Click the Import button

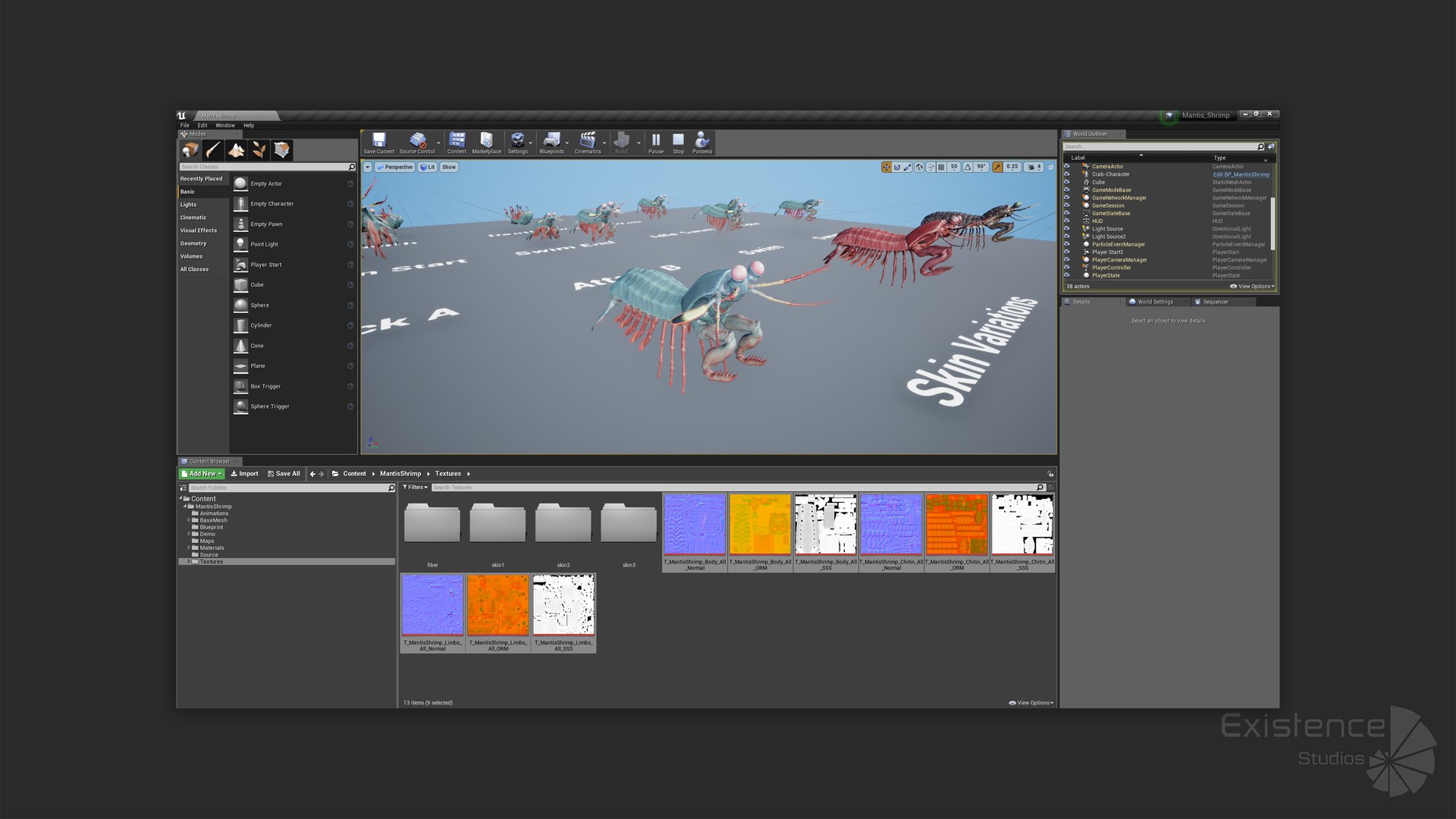244,474
